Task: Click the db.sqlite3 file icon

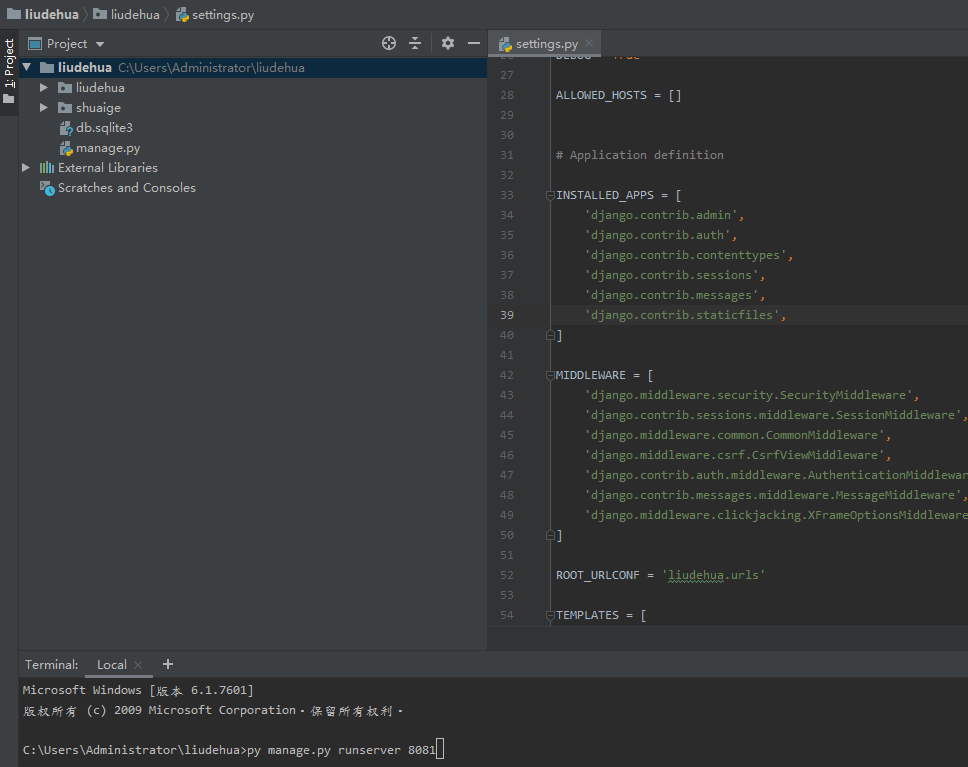Action: pyautogui.click(x=66, y=128)
